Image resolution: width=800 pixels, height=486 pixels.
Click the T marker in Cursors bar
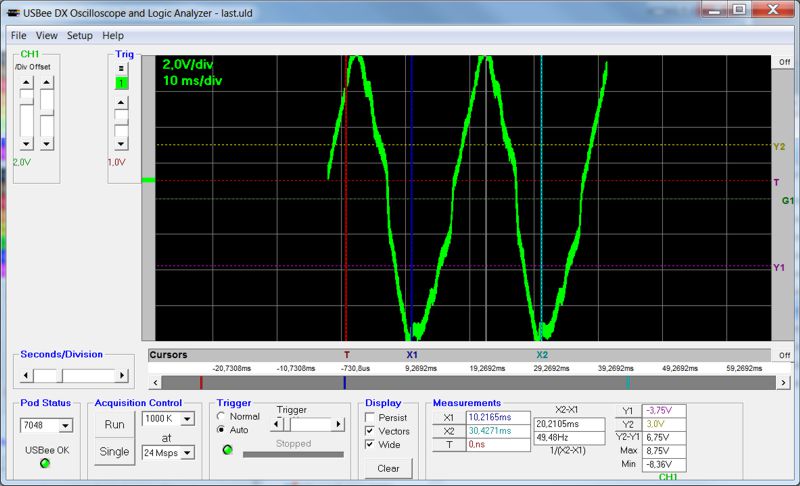(x=347, y=355)
